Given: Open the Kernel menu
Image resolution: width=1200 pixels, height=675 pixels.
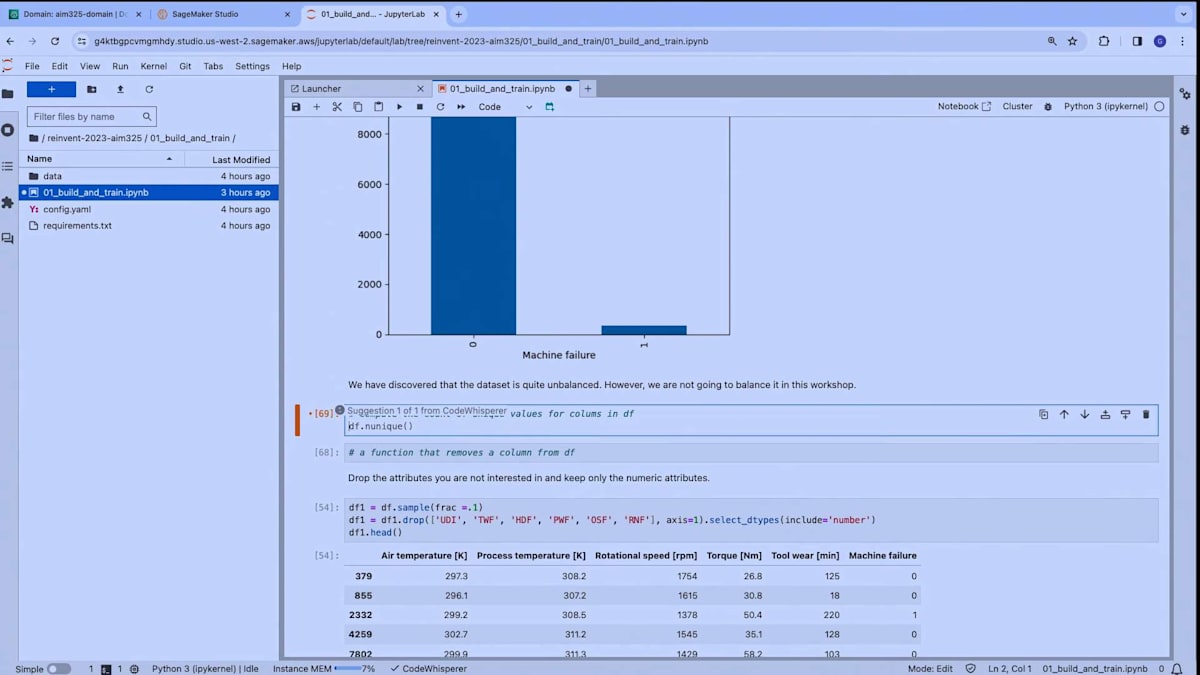Looking at the screenshot, I should click(x=154, y=66).
